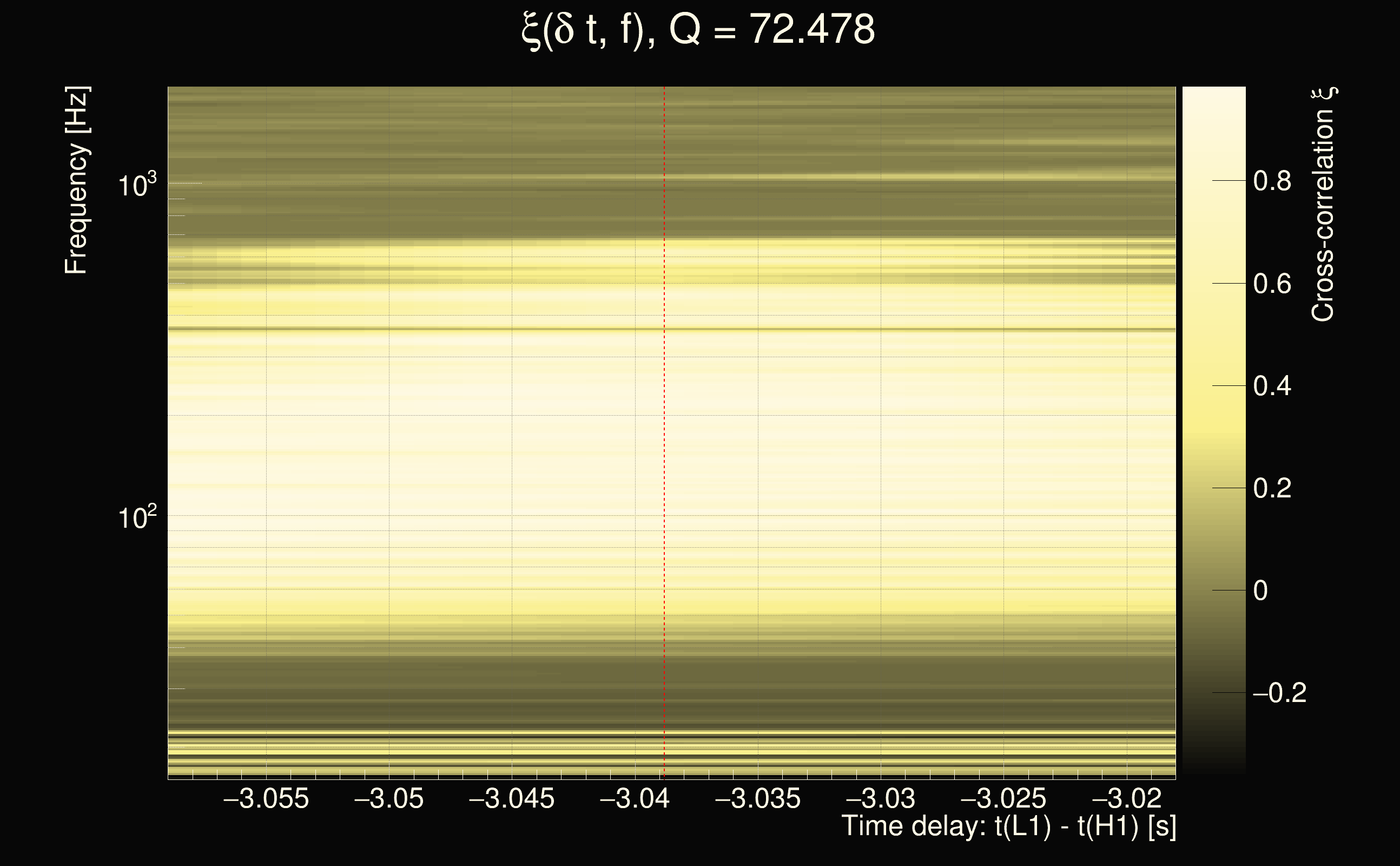1400x866 pixels.
Task: Click the -3.055 time delay tick label
Action: 266,798
